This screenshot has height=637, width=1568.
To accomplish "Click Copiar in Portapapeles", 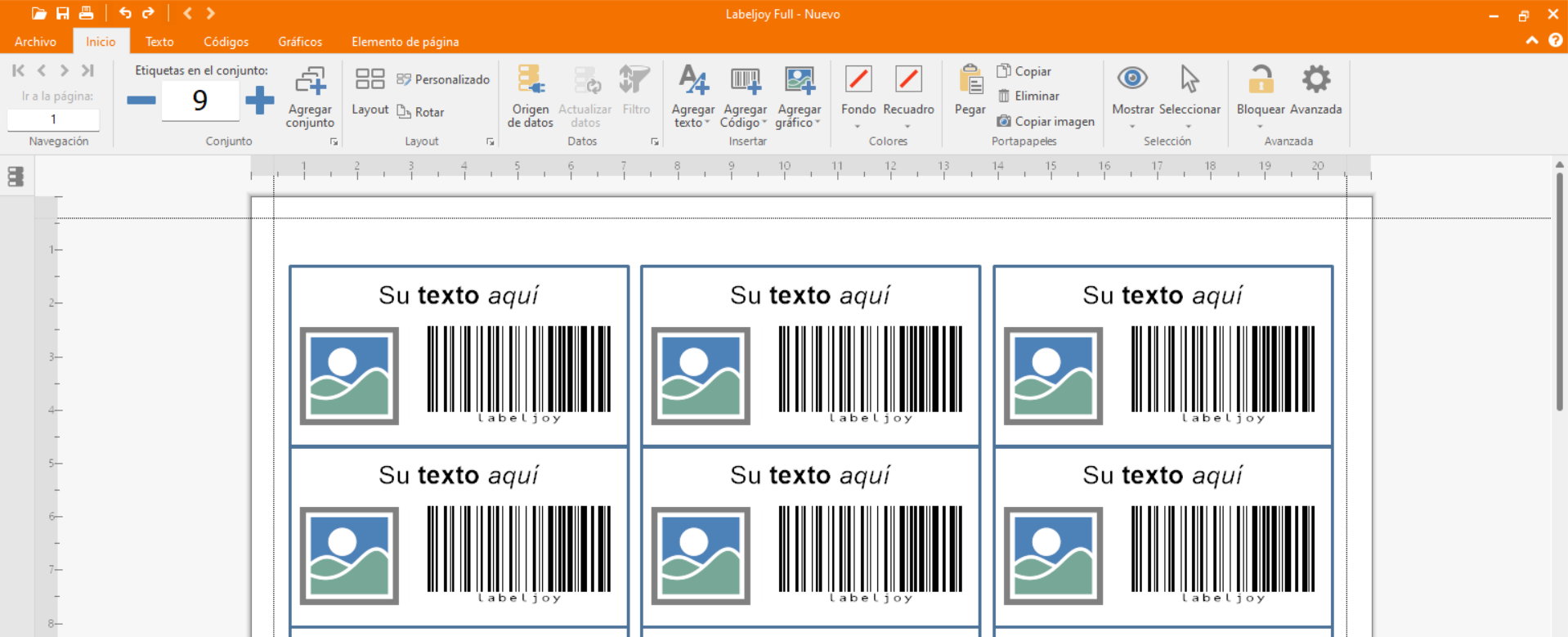I will coord(1024,71).
